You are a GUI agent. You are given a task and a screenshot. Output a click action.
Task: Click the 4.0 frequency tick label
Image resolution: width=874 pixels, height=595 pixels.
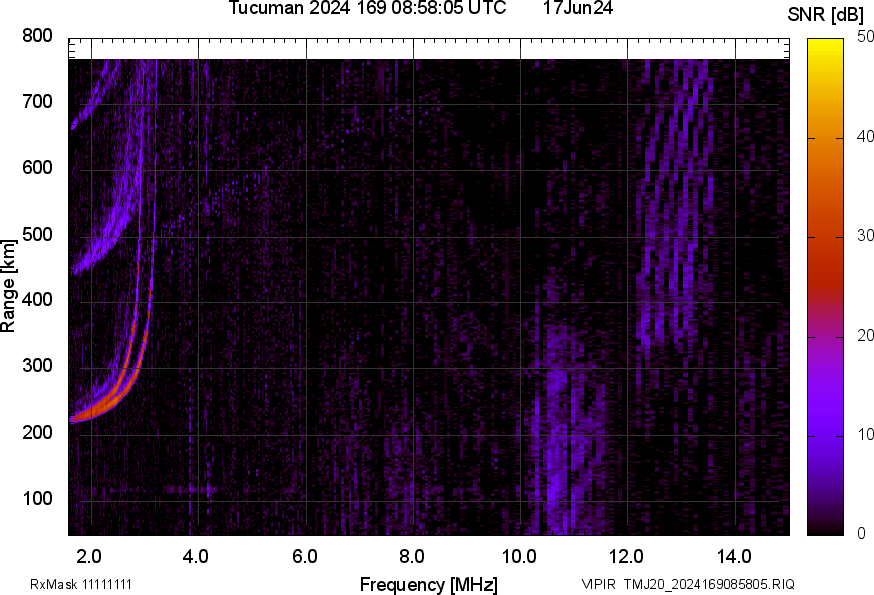tap(196, 557)
